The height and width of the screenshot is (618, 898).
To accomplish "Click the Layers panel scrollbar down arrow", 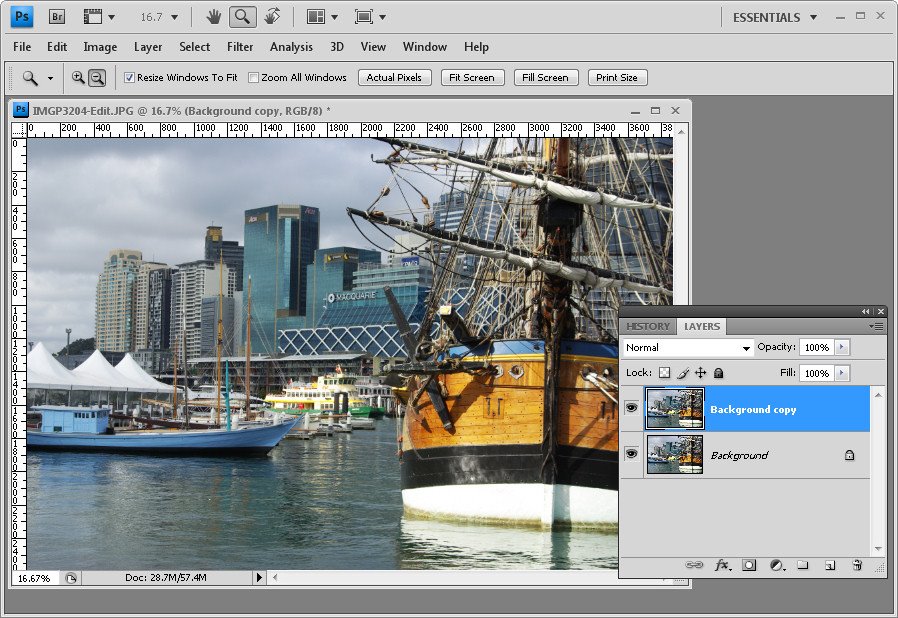I will (878, 549).
